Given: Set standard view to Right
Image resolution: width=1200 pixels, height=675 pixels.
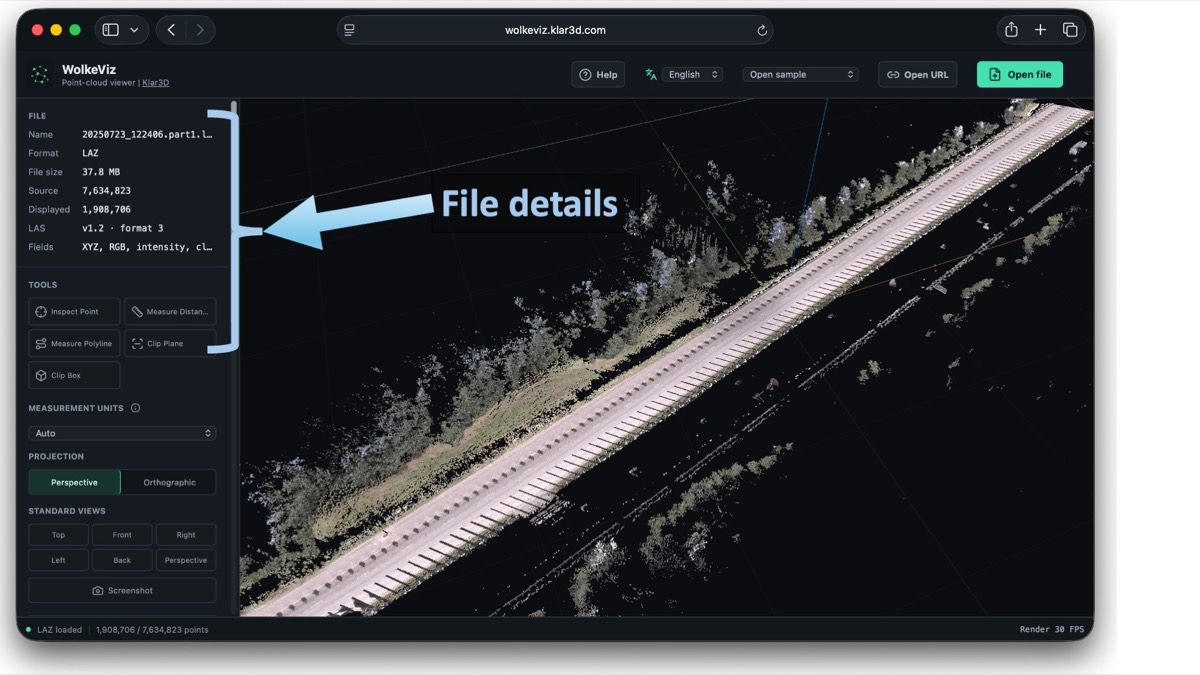Looking at the screenshot, I should pyautogui.click(x=186, y=535).
